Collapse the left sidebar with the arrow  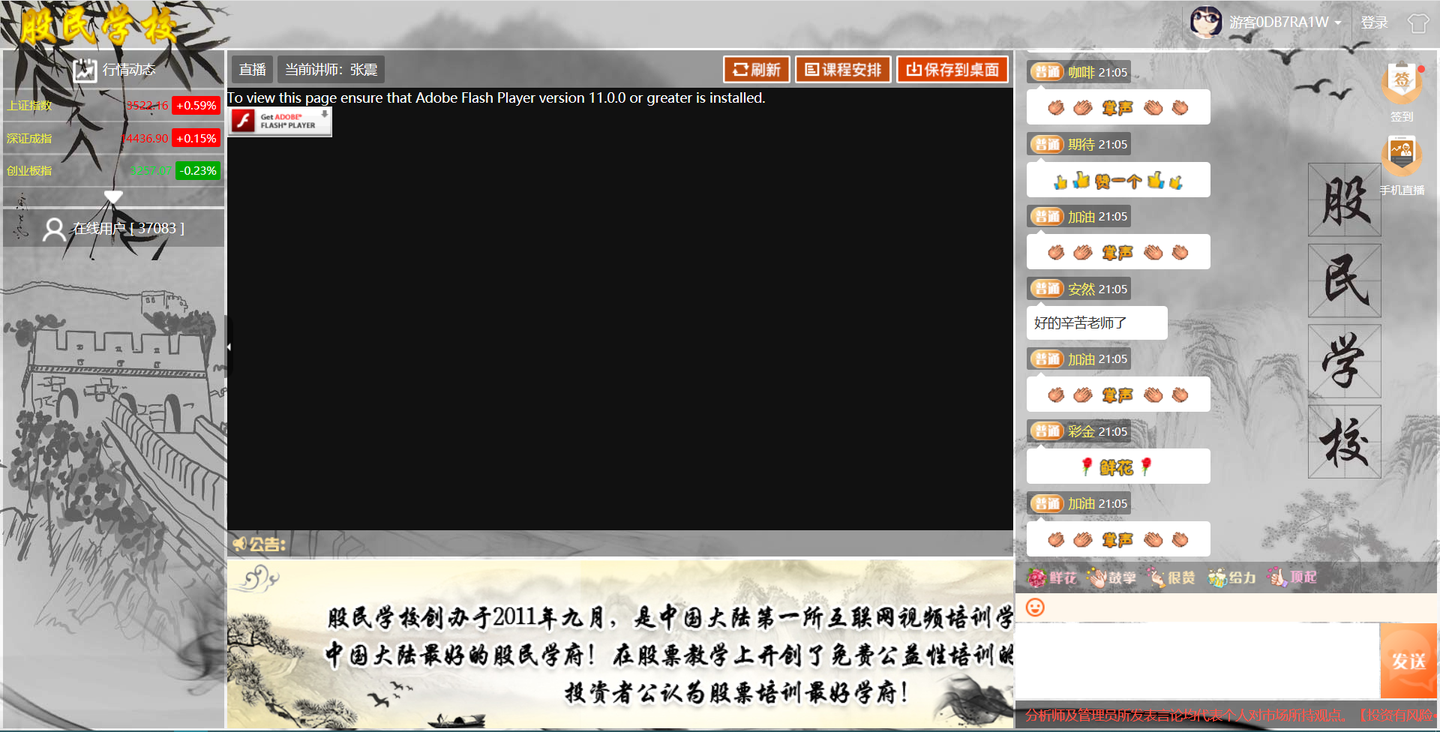[229, 347]
